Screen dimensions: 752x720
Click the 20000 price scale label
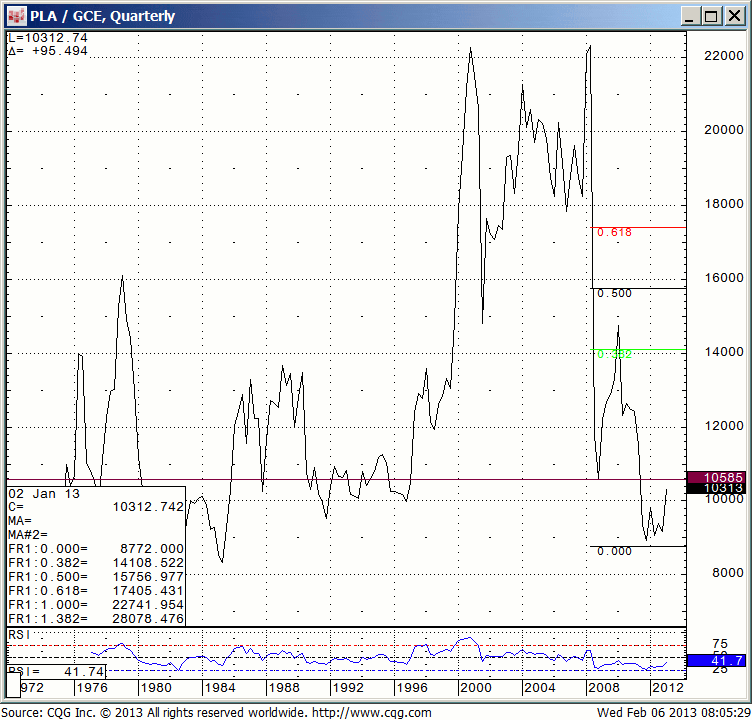coord(724,130)
